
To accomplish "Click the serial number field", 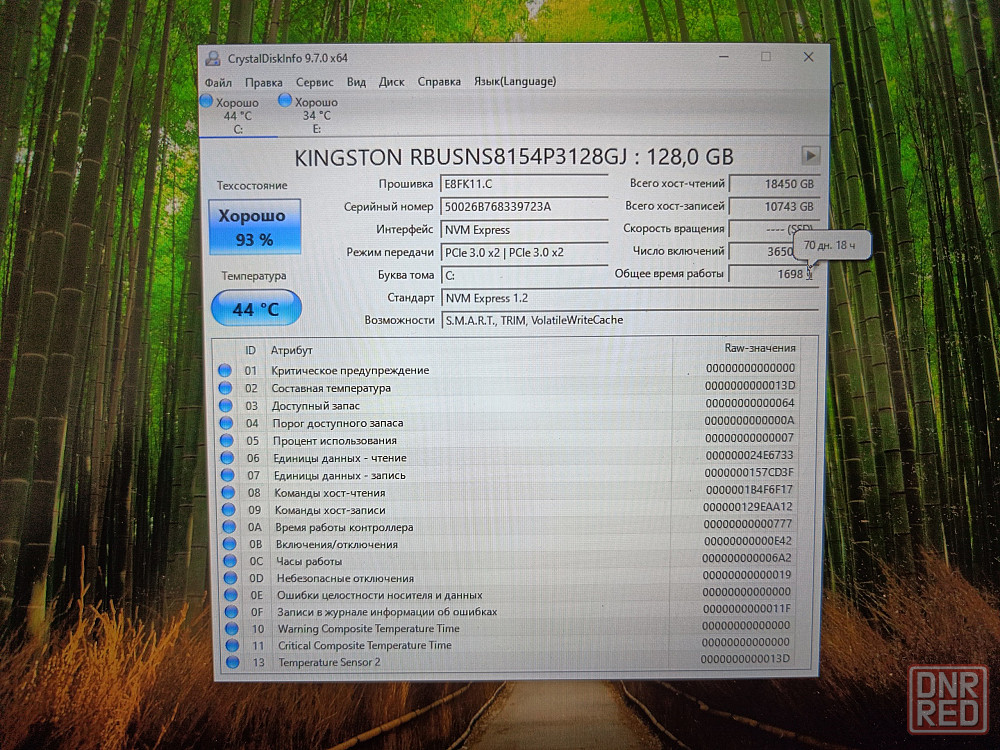I will click(524, 207).
